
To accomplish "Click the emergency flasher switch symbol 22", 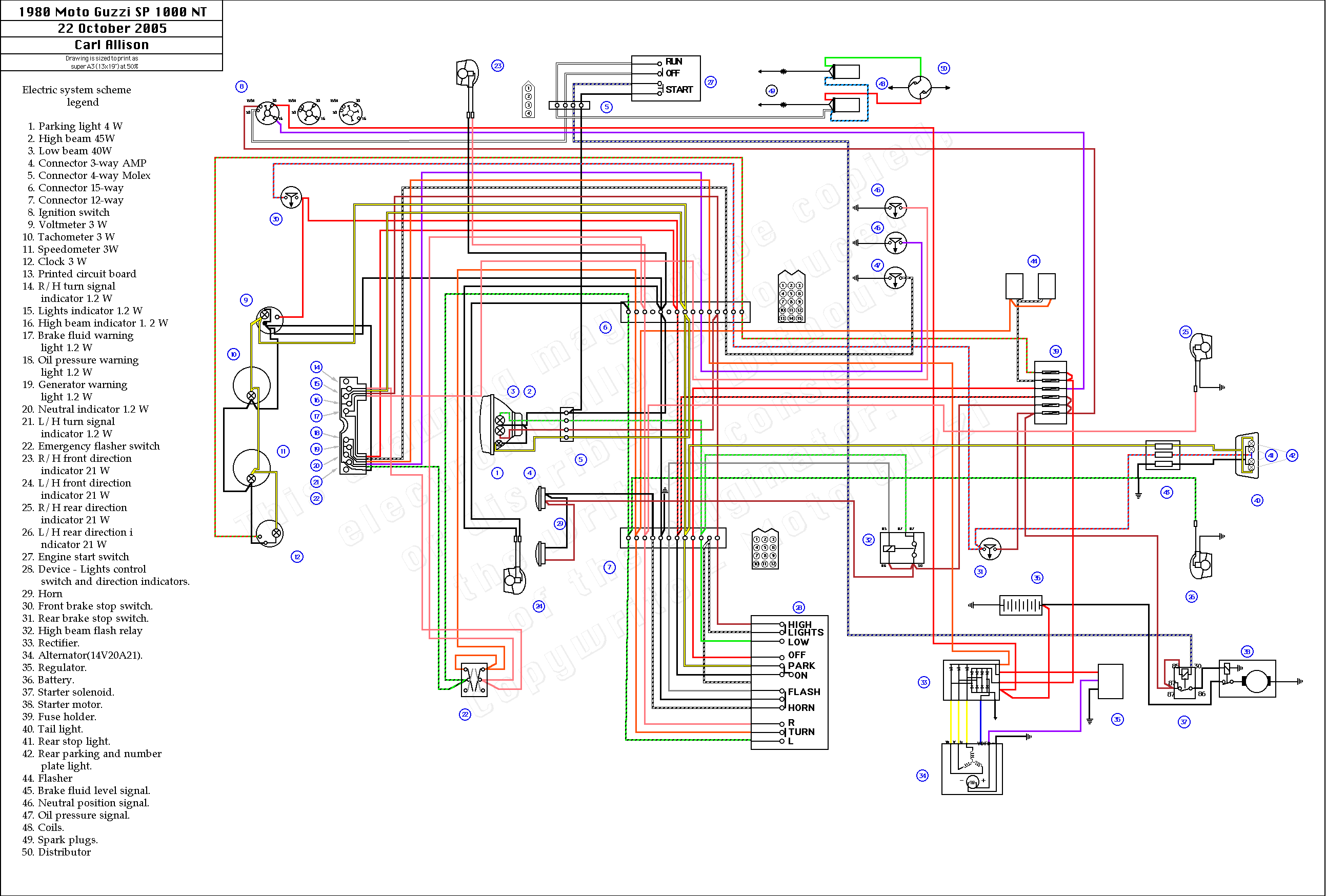I will pyautogui.click(x=474, y=680).
